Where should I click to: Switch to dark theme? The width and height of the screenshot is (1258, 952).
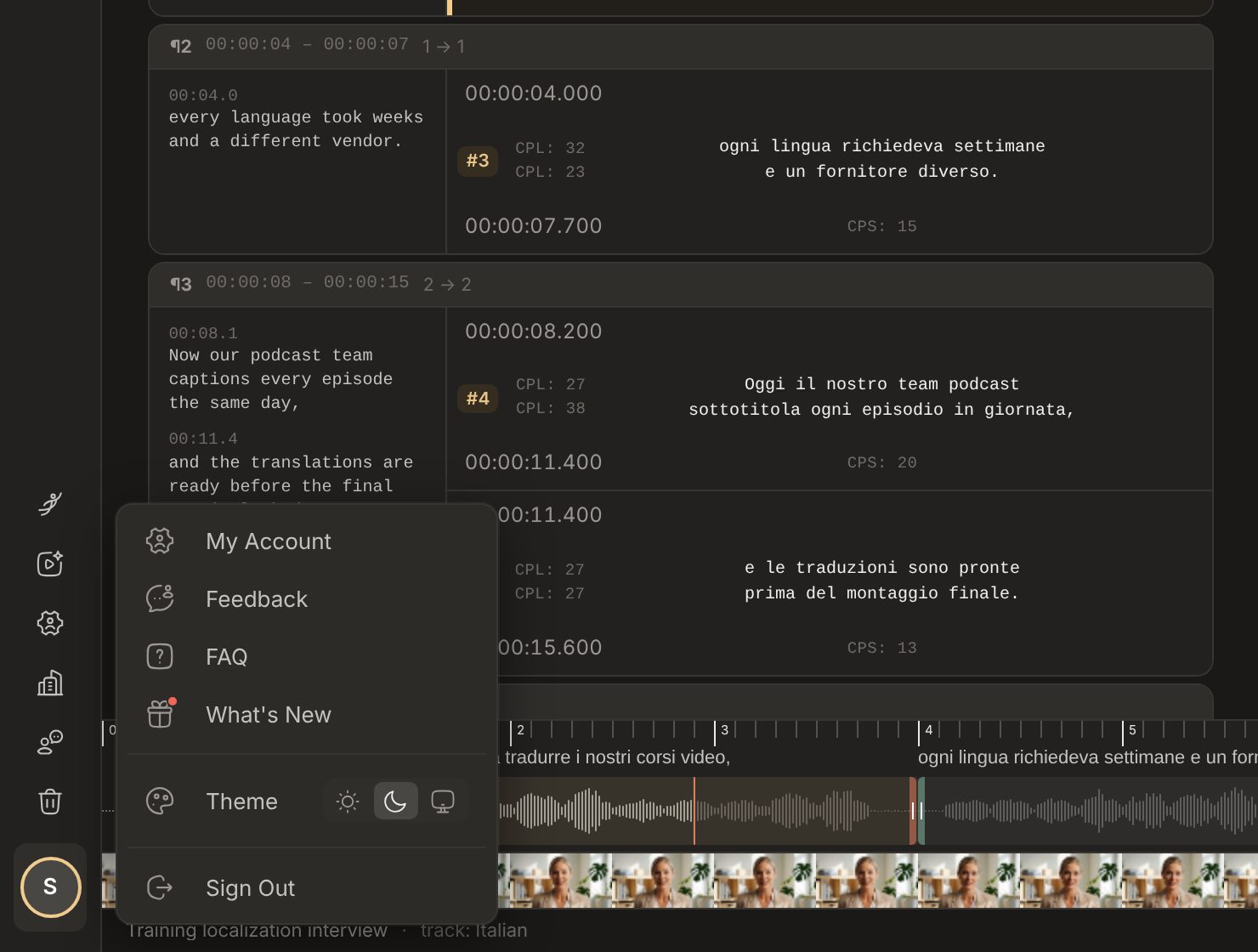(x=395, y=801)
